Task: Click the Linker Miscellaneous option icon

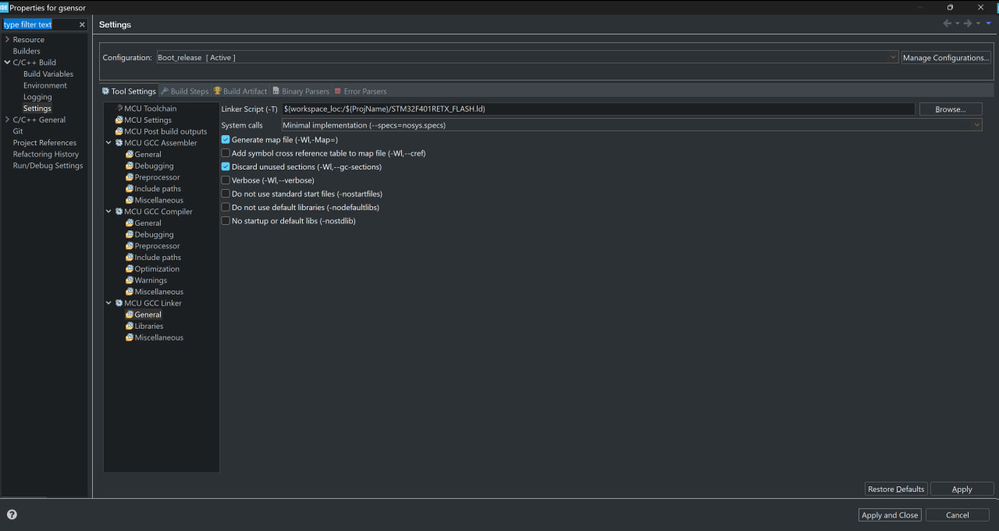Action: click(x=129, y=337)
